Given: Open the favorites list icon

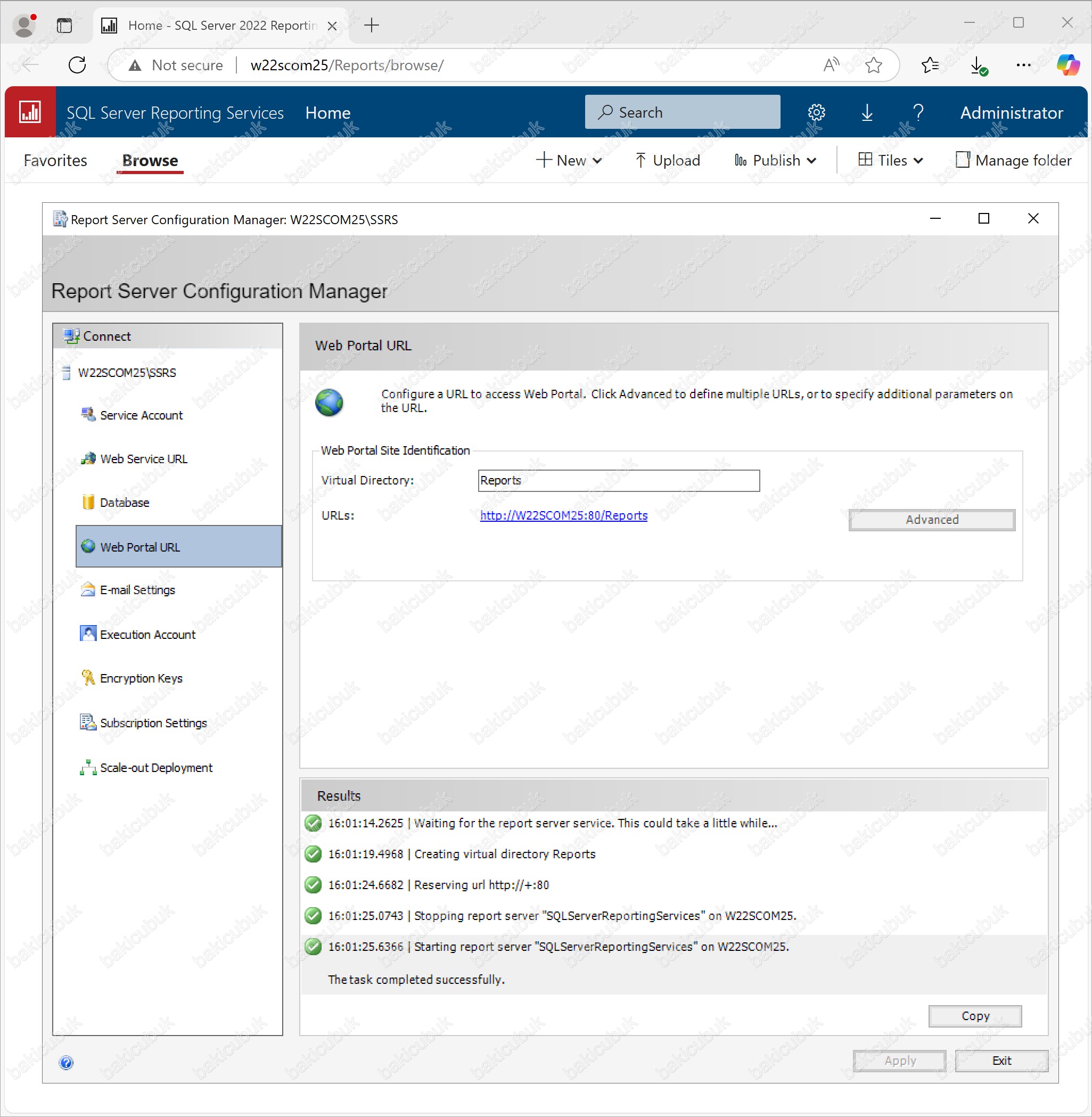Looking at the screenshot, I should coord(930,65).
